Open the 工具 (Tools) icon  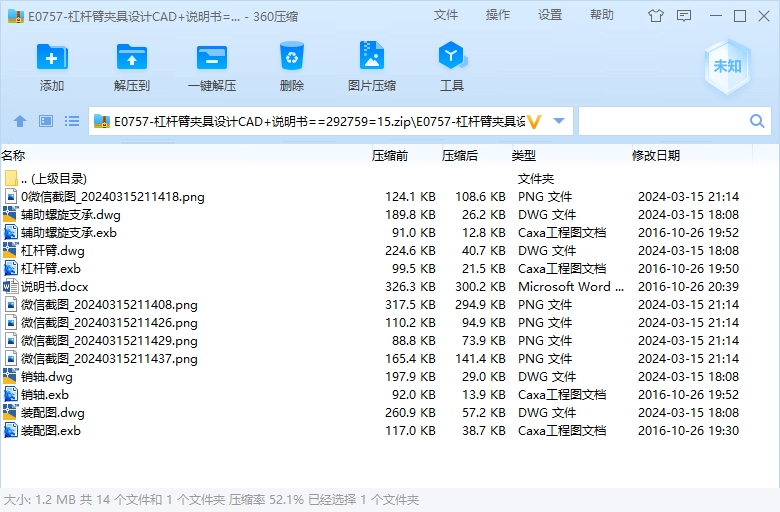click(x=452, y=55)
